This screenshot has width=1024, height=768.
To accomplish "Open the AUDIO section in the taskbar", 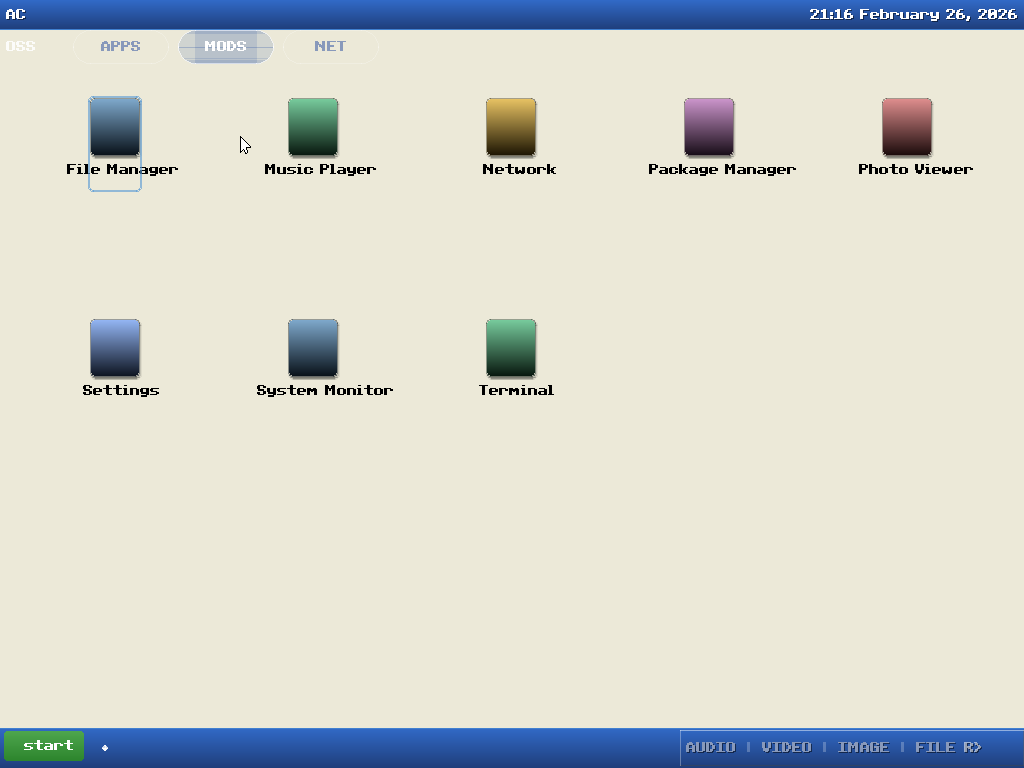I will point(710,746).
